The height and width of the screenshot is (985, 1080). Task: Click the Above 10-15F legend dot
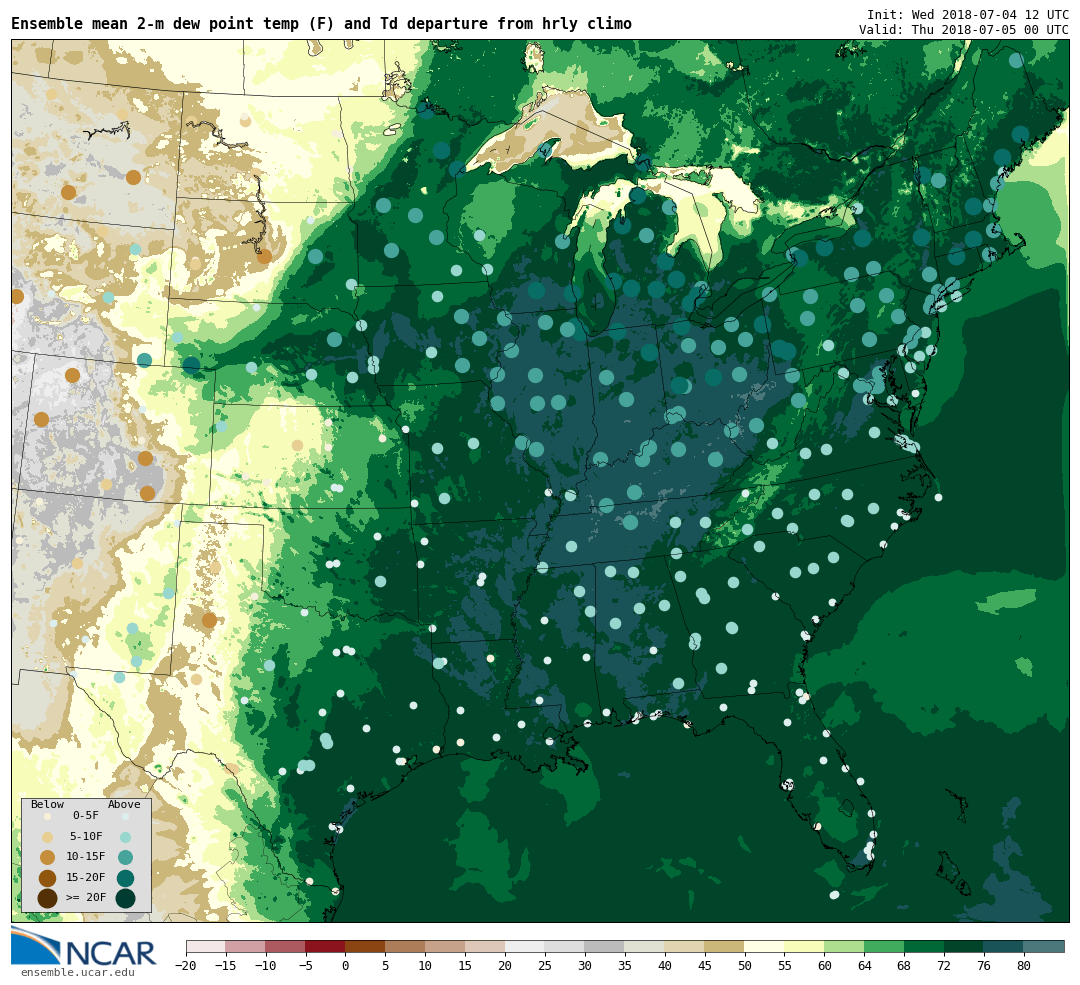(x=125, y=858)
